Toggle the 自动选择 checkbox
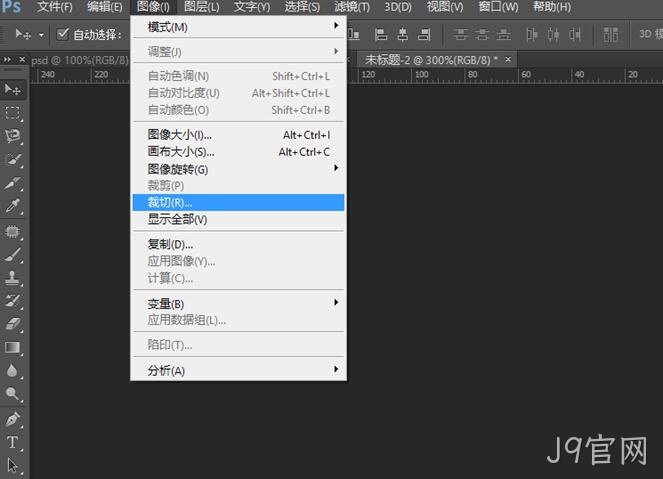Screen dimensions: 663x479 [63, 34]
